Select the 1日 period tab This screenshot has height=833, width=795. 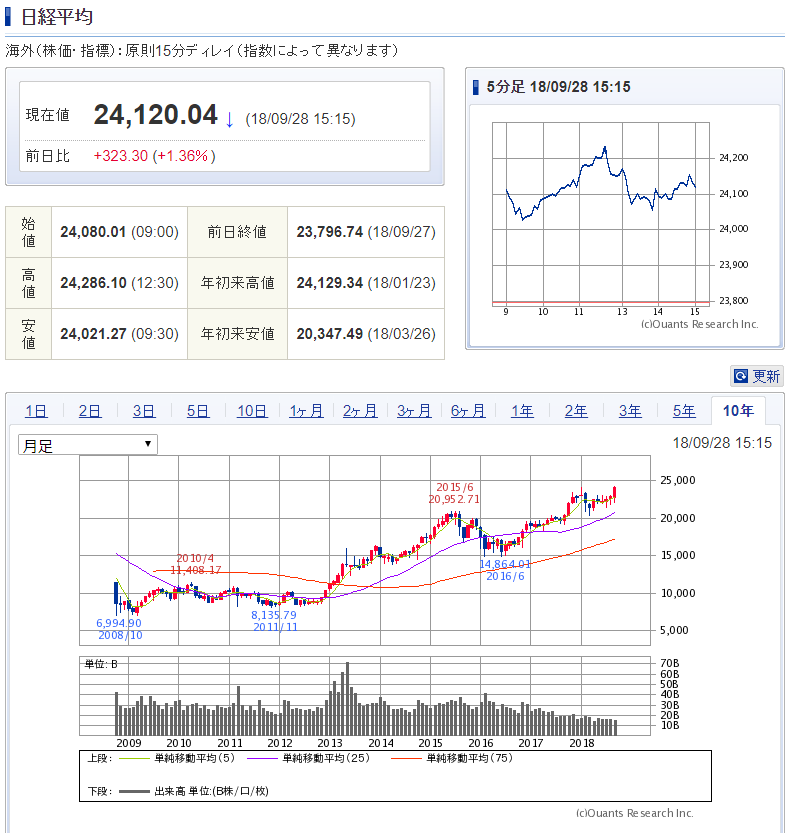coord(36,411)
